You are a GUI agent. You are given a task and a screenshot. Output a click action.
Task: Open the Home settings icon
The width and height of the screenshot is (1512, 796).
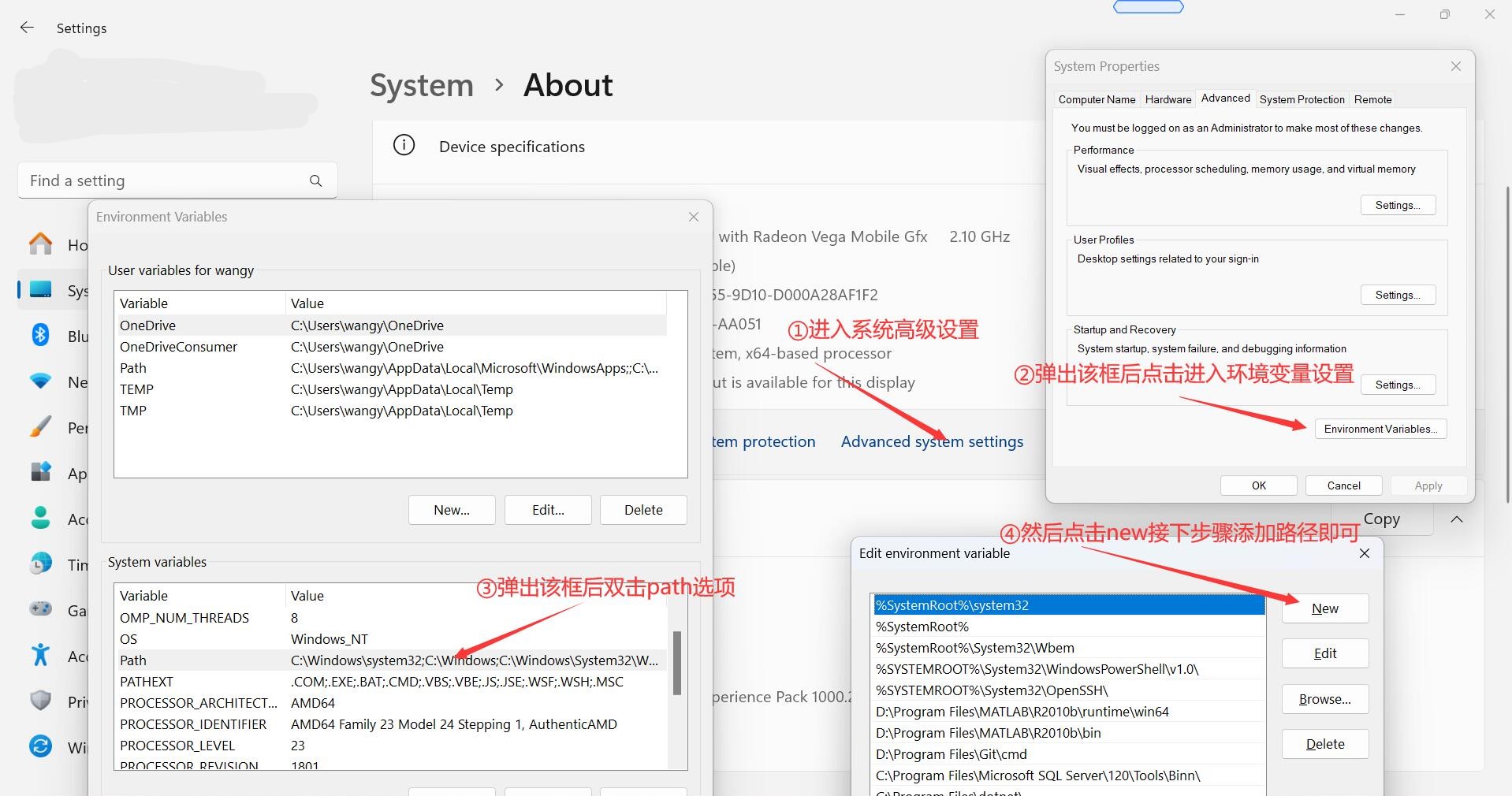[40, 244]
